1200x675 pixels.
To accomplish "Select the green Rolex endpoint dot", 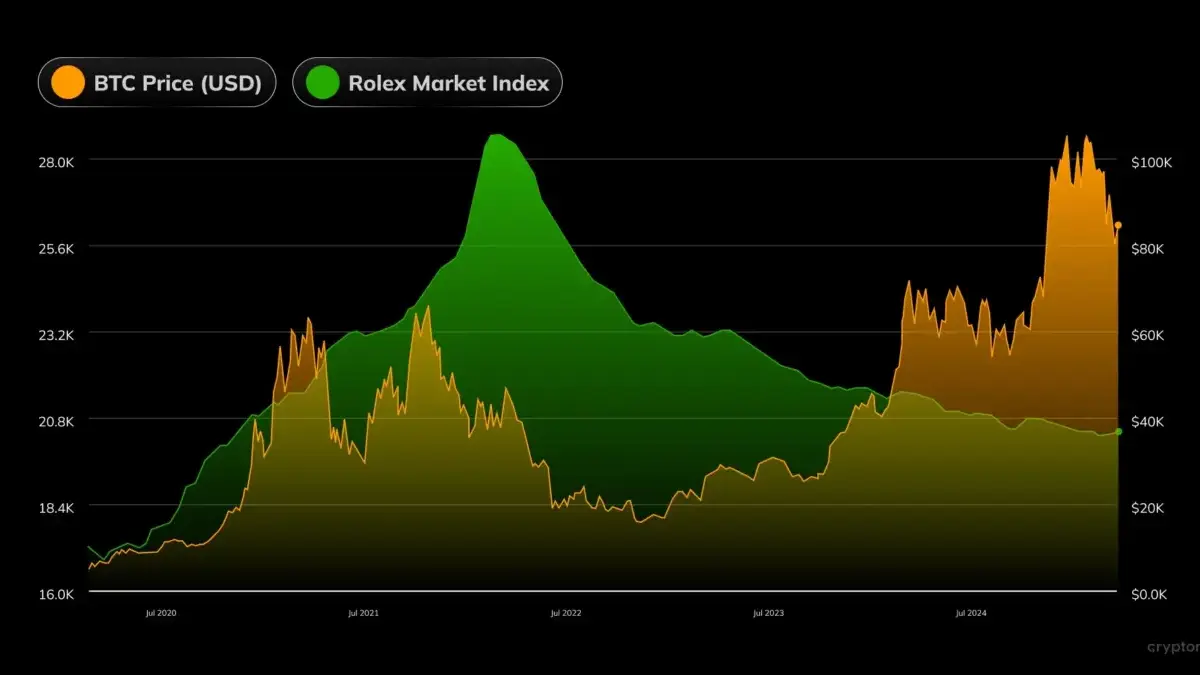I will [x=1118, y=431].
